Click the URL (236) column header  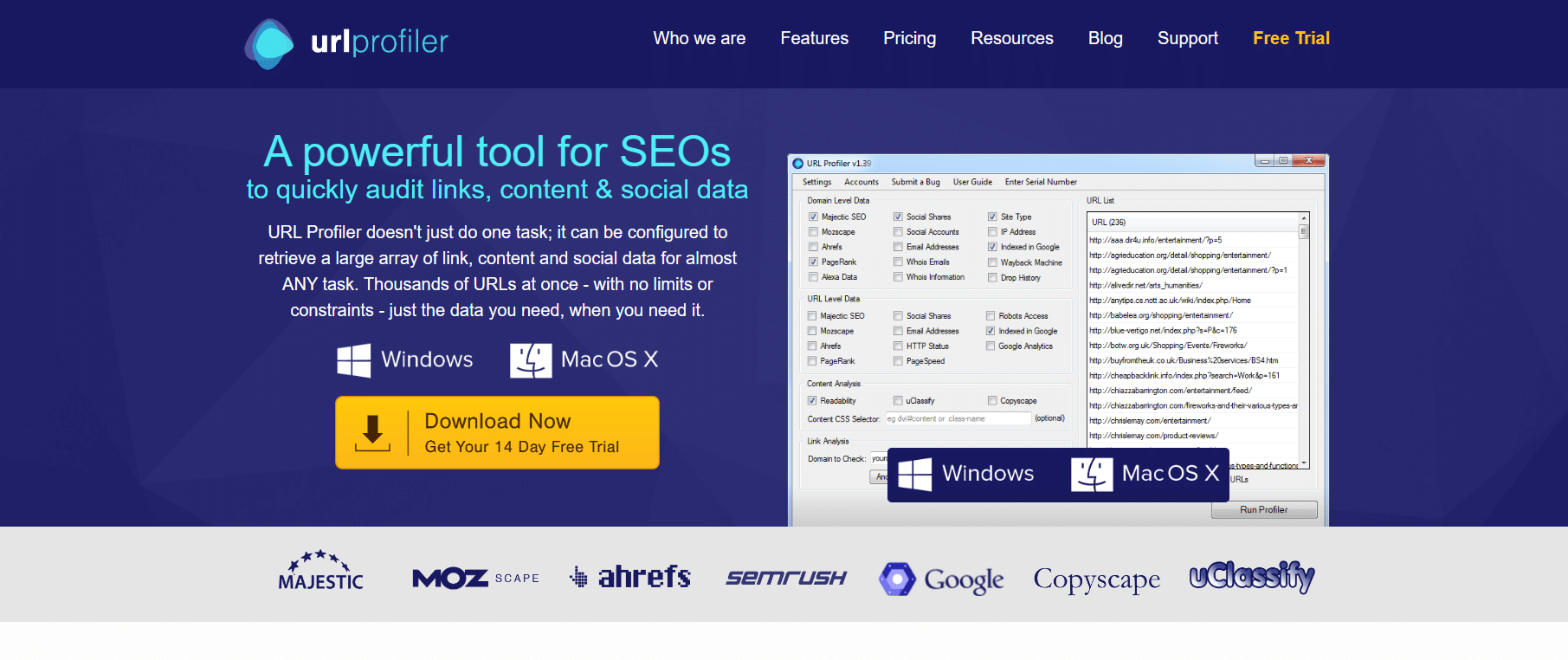(1193, 223)
